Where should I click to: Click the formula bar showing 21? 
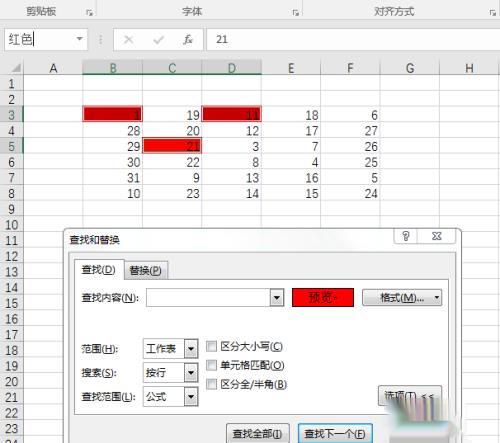tap(353, 39)
